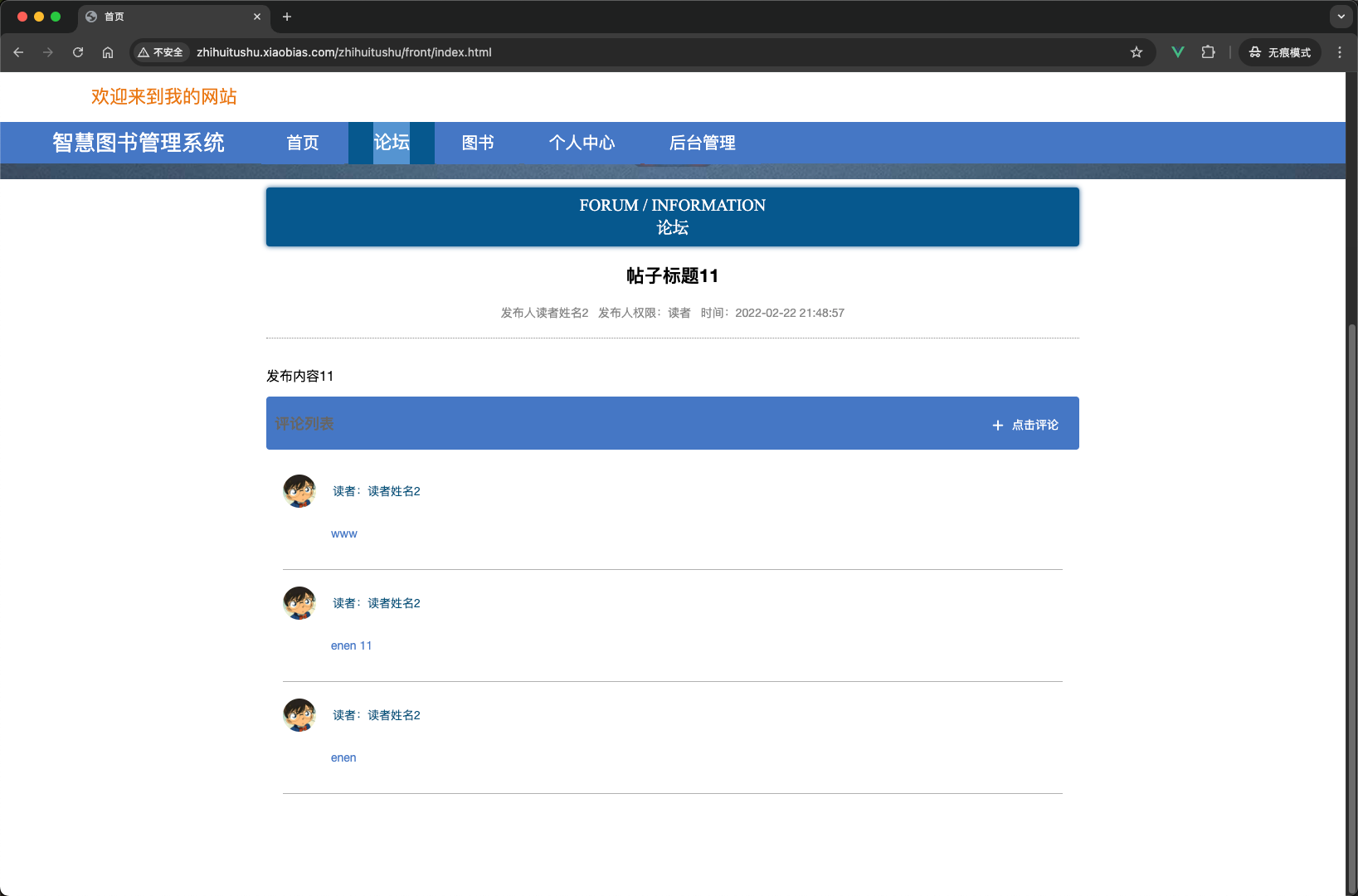Screen dimensions: 1358x896
Task: Click the FORUM / INFORMATION banner
Action: pos(673,217)
